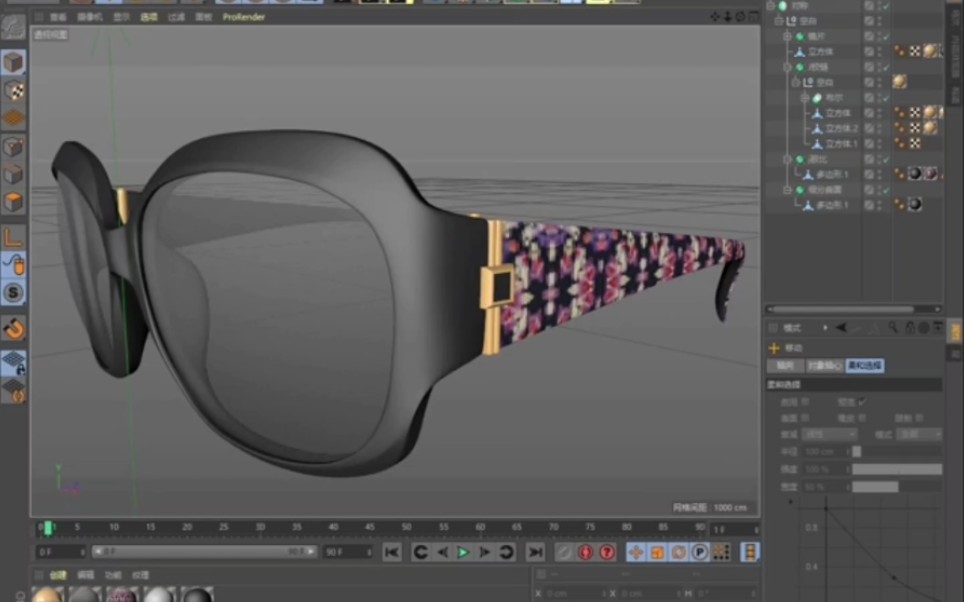Click the timeline playhead at frame 0
Screen dimensions: 964x602
47,526
